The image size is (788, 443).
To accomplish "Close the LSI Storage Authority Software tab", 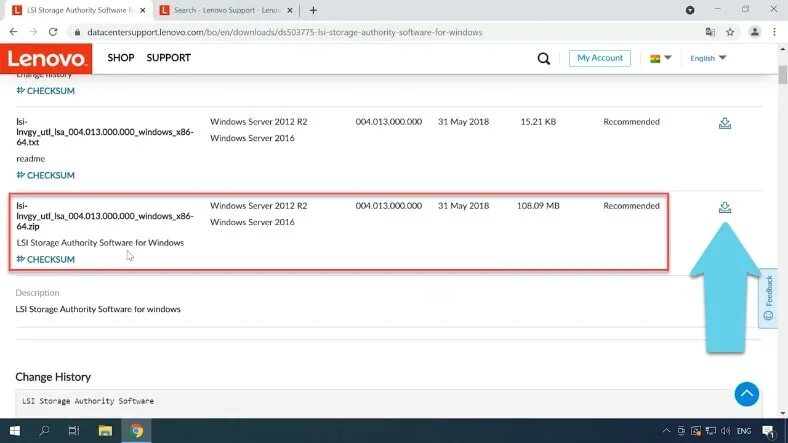I will (143, 10).
